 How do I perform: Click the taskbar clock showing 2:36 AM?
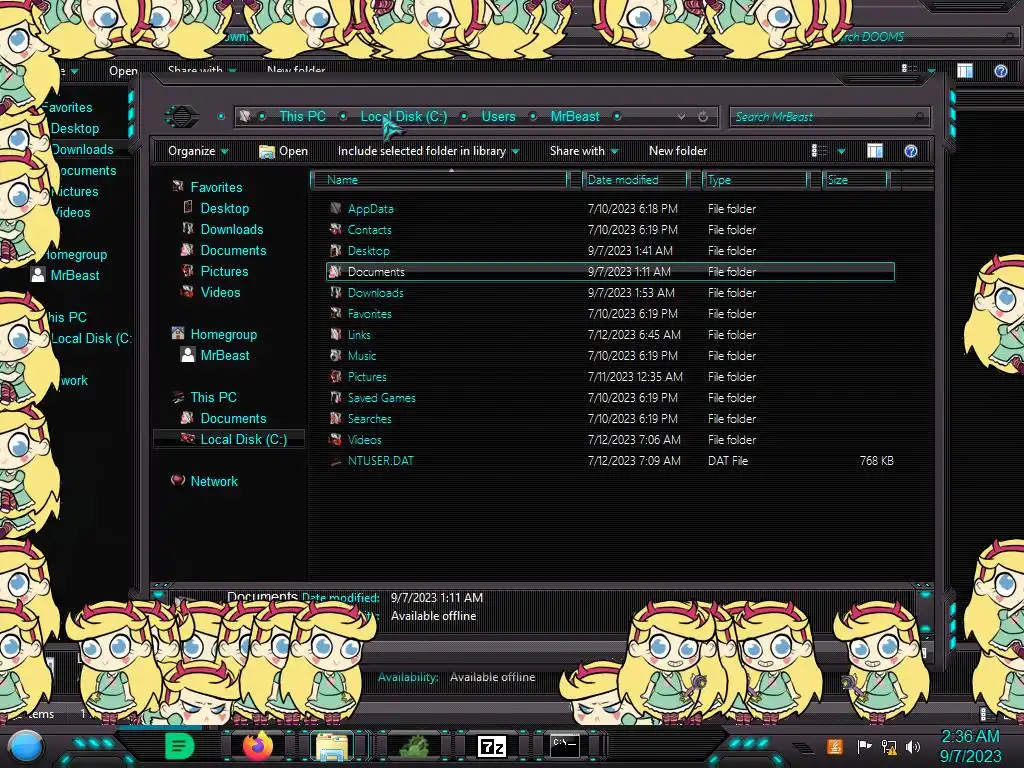point(970,736)
